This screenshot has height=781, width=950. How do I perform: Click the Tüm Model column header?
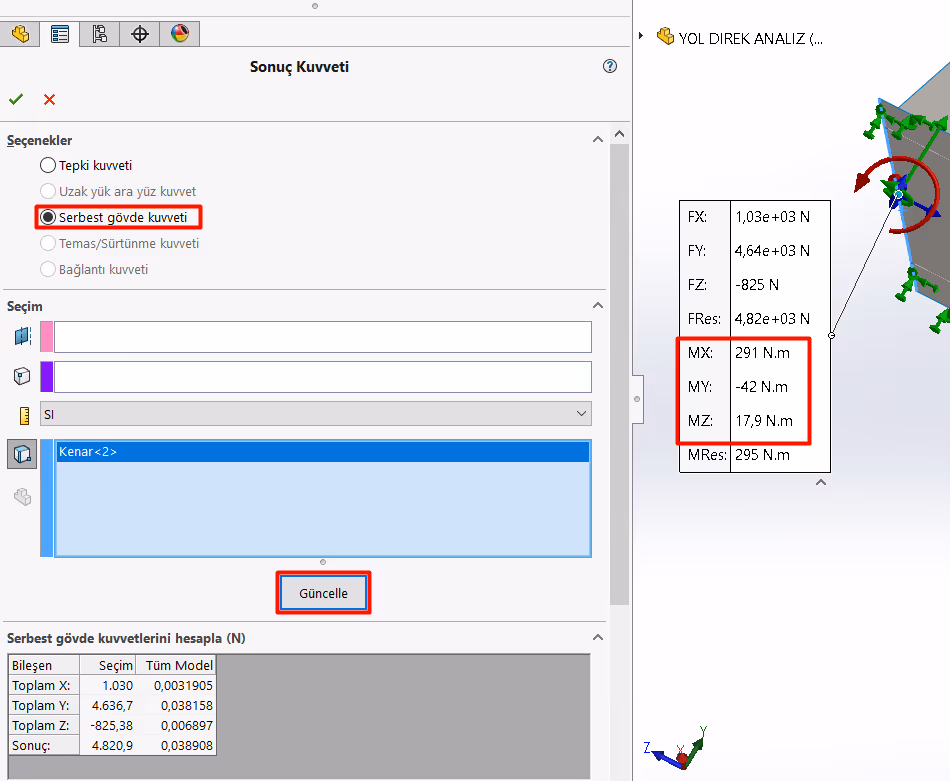click(176, 665)
